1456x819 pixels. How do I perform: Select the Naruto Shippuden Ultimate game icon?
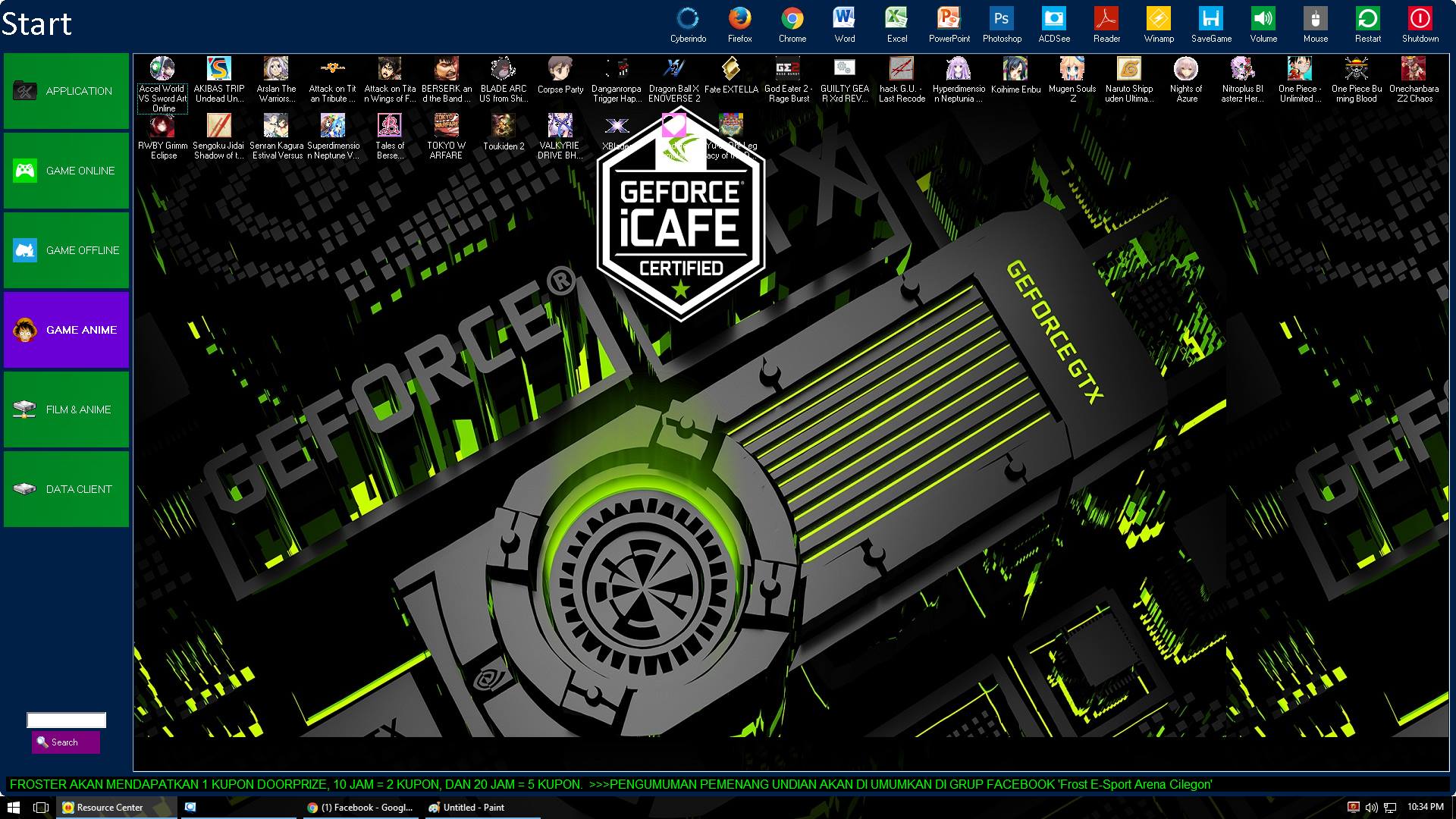click(x=1129, y=80)
